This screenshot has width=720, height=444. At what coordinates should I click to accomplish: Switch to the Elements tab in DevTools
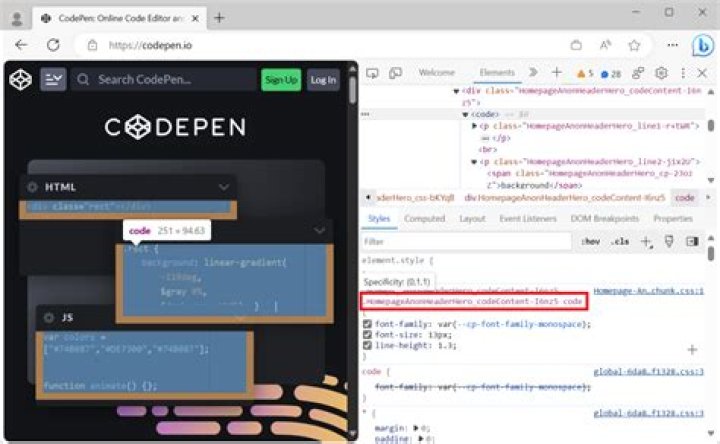[497, 73]
